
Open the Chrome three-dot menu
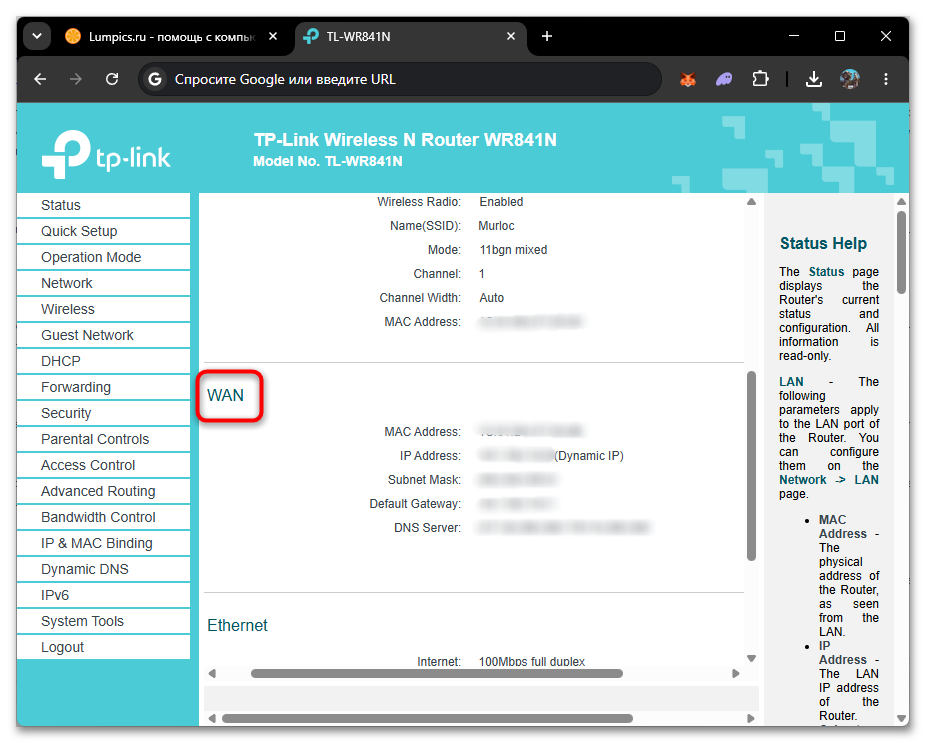tap(886, 79)
